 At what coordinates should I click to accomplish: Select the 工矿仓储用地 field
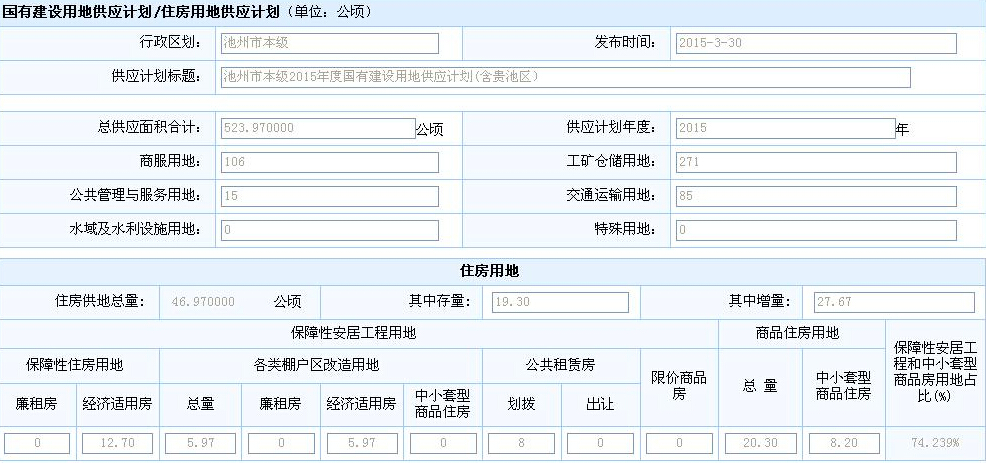coord(816,162)
